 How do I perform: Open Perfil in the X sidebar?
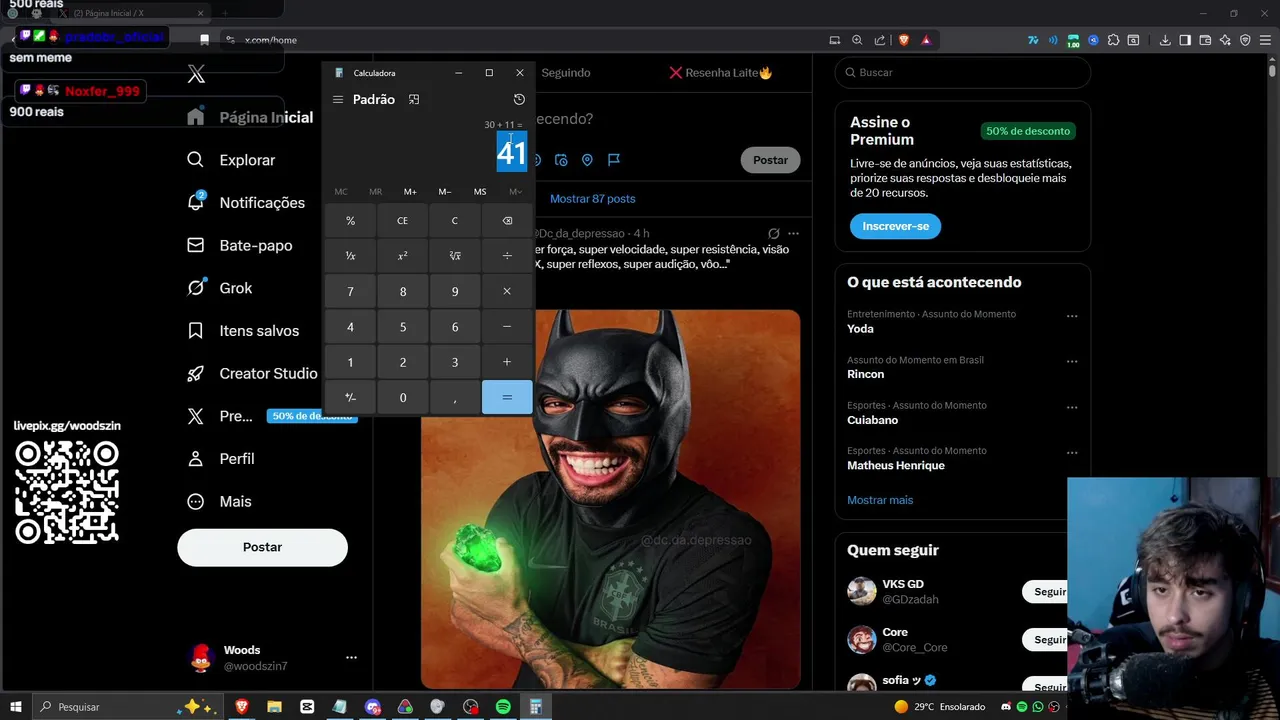click(x=221, y=459)
